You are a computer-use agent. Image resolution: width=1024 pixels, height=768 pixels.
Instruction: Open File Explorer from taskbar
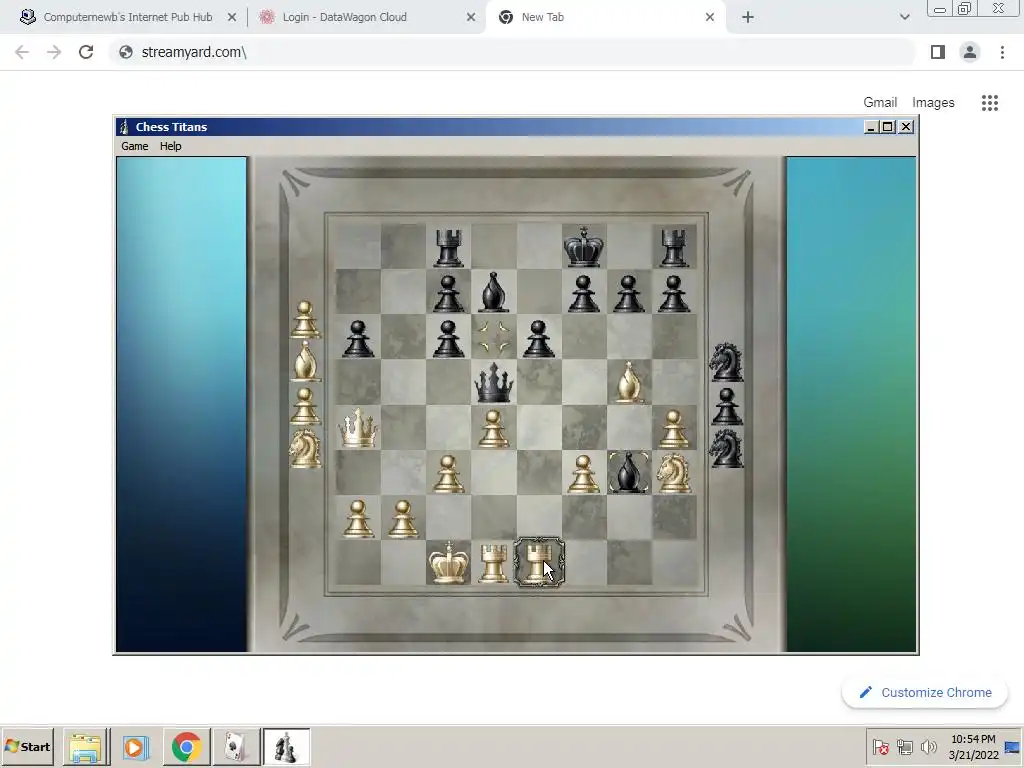pyautogui.click(x=86, y=747)
